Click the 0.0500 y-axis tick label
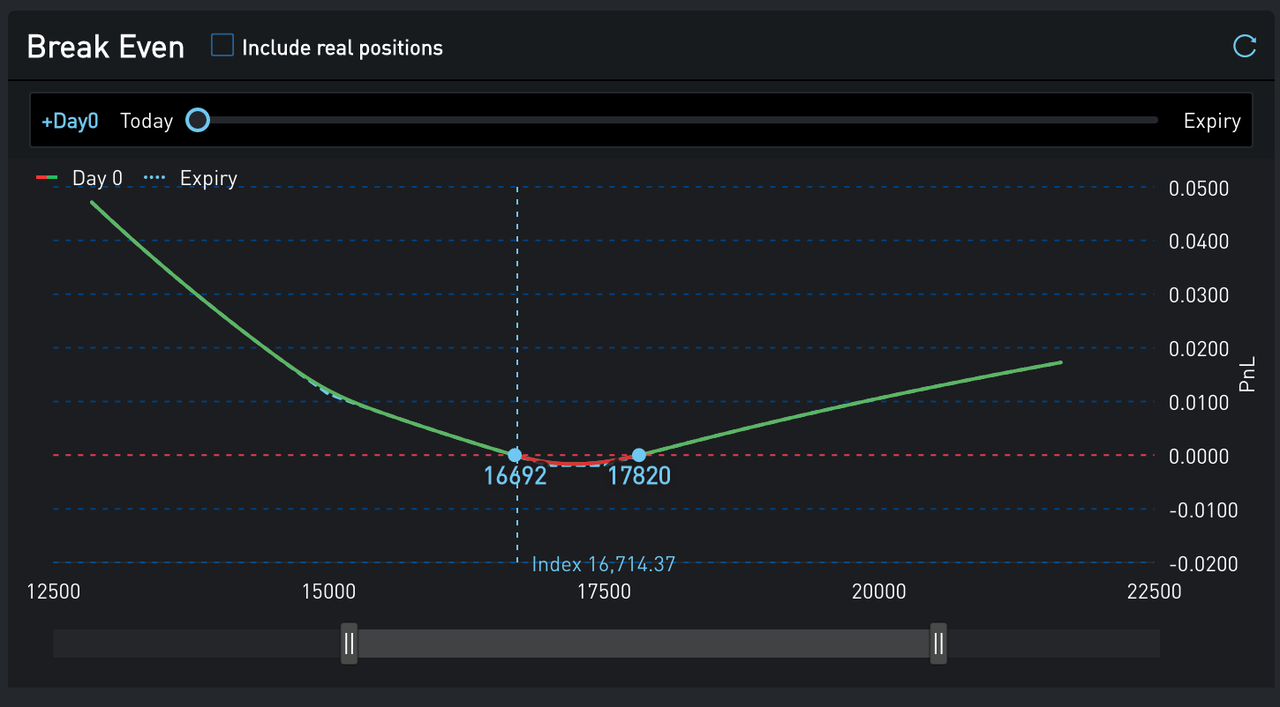 1198,188
